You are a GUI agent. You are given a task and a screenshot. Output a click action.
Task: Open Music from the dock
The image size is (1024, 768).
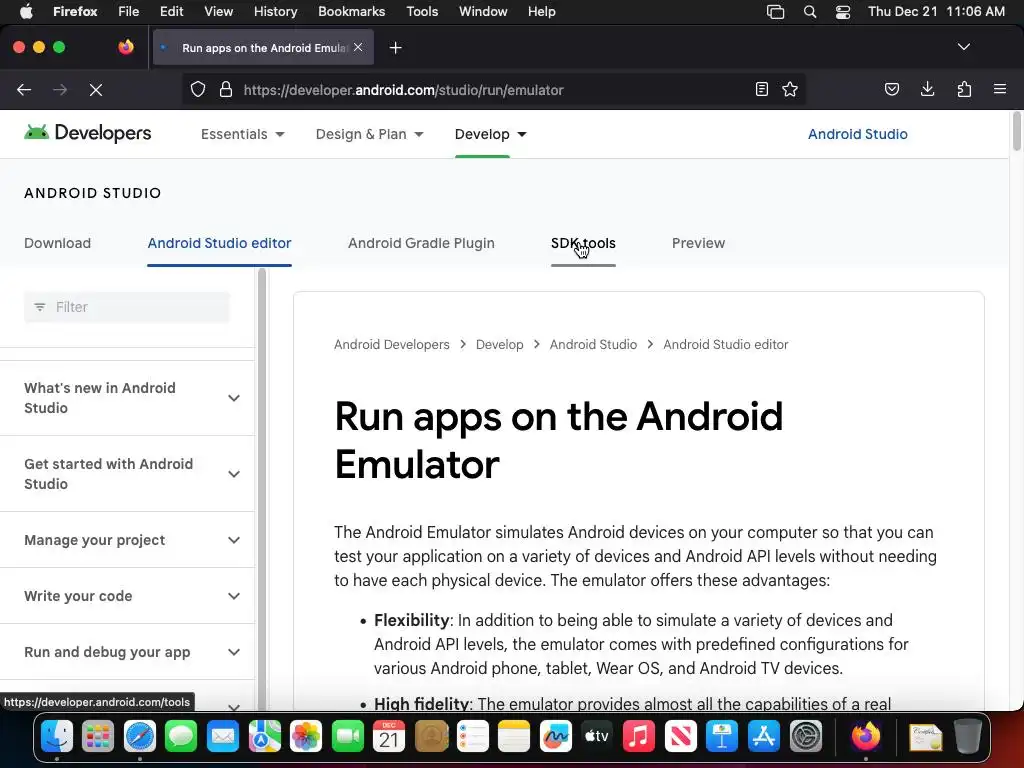click(639, 737)
